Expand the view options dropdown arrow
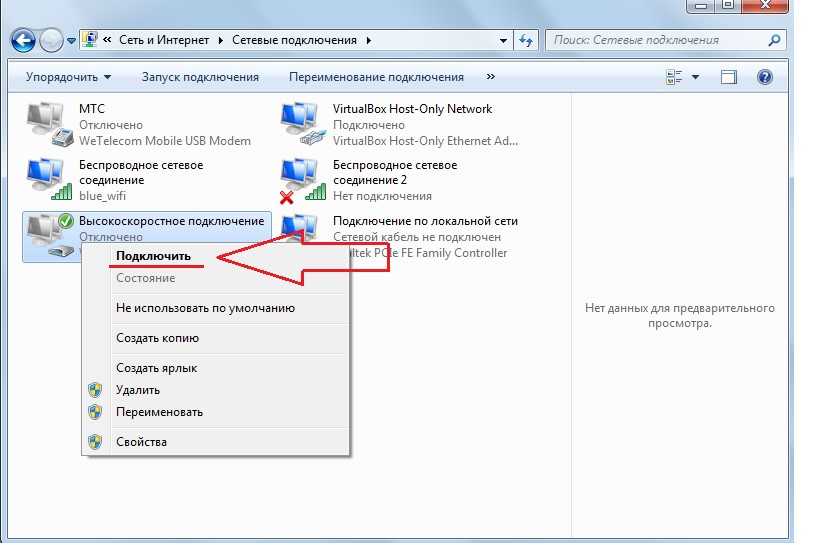817x545 pixels. point(696,77)
